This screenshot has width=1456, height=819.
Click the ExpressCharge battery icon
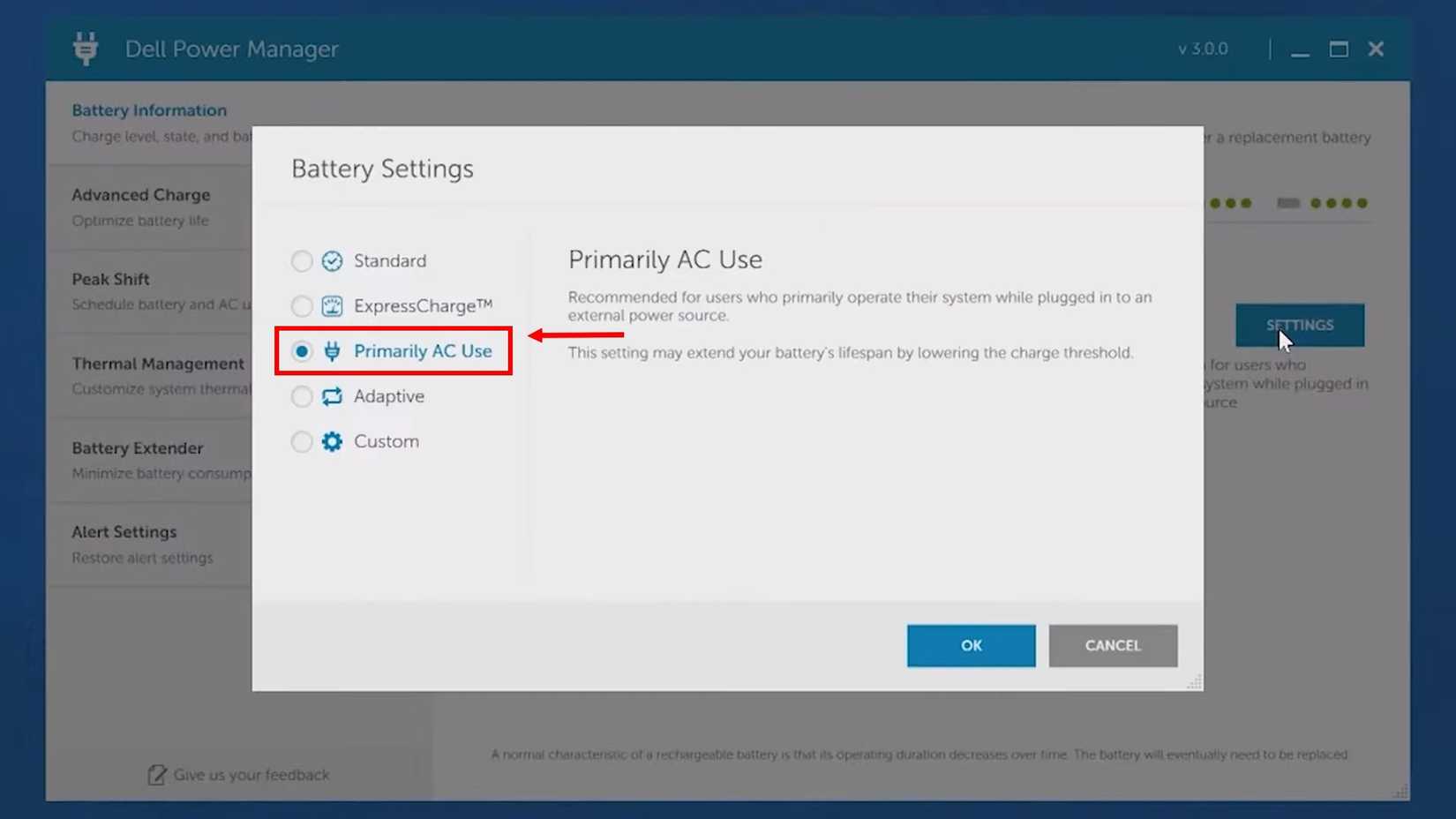point(331,305)
